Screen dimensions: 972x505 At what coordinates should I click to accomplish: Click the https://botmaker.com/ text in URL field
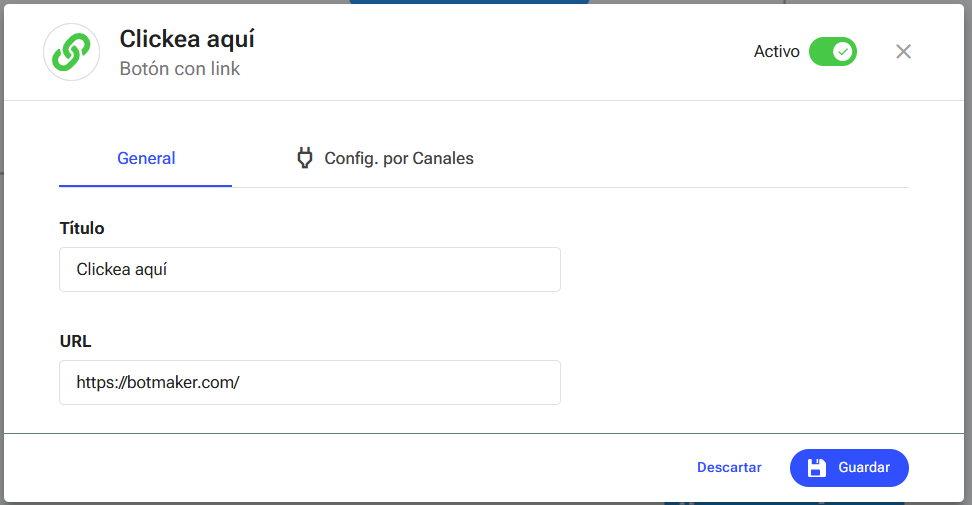tap(158, 382)
